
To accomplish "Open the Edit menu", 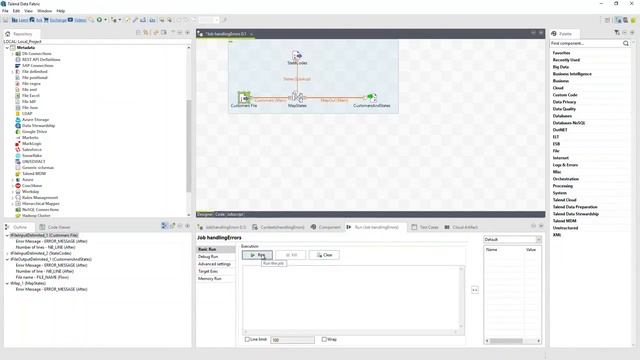I will pos(16,11).
